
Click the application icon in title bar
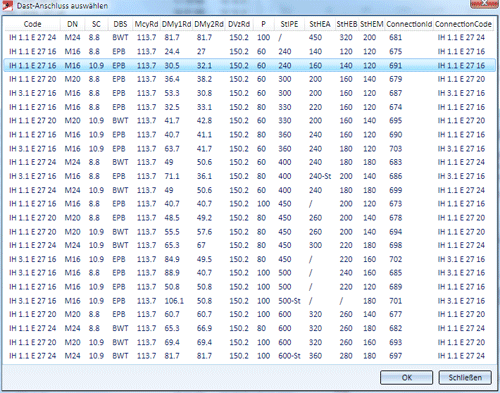tap(7, 6)
